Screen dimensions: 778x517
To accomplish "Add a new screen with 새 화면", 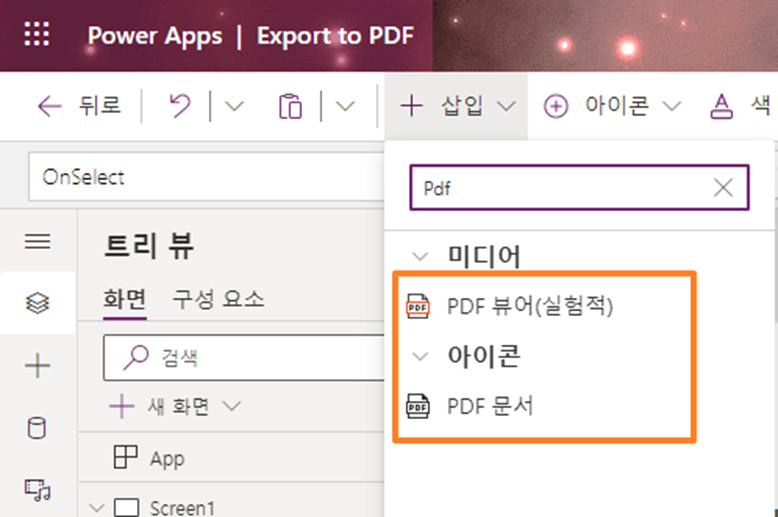I will (x=160, y=407).
